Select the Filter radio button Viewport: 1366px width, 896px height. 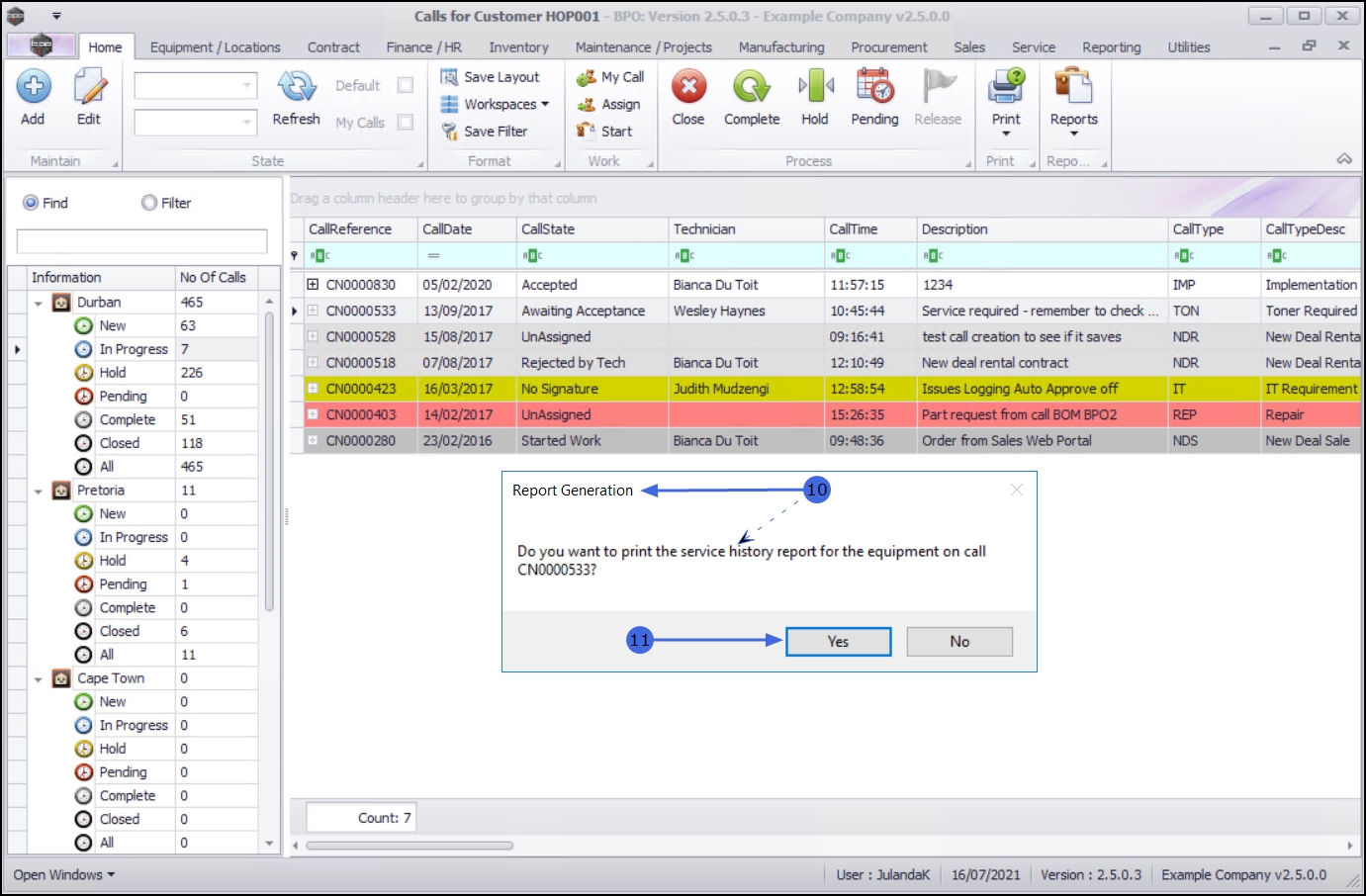[149, 203]
